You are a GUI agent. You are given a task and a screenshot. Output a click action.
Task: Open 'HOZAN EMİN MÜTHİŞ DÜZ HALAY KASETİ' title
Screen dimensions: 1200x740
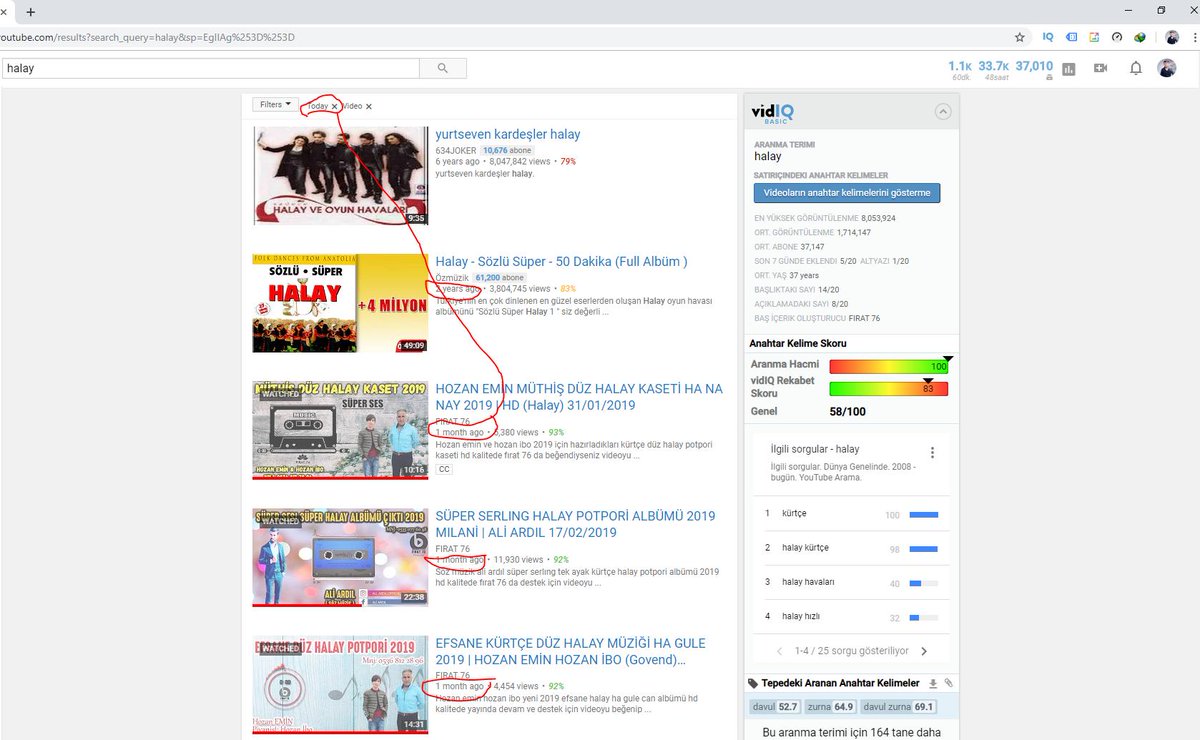click(579, 397)
